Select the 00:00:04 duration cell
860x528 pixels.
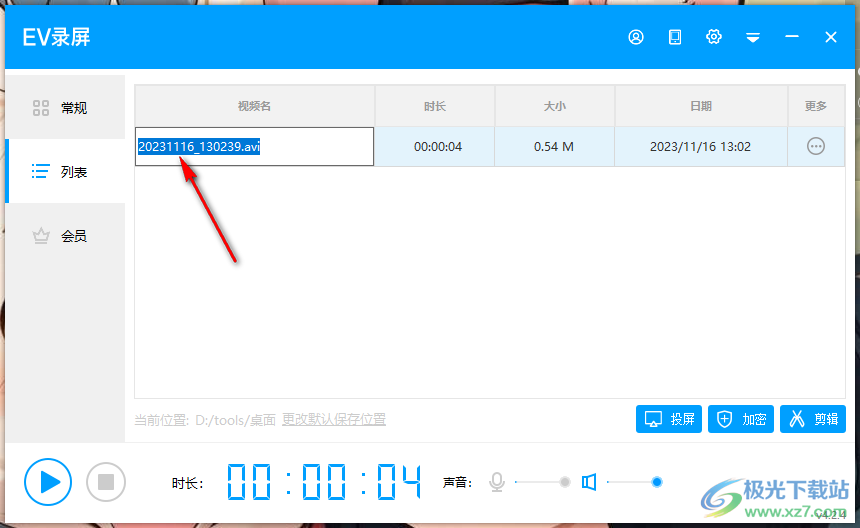[435, 146]
